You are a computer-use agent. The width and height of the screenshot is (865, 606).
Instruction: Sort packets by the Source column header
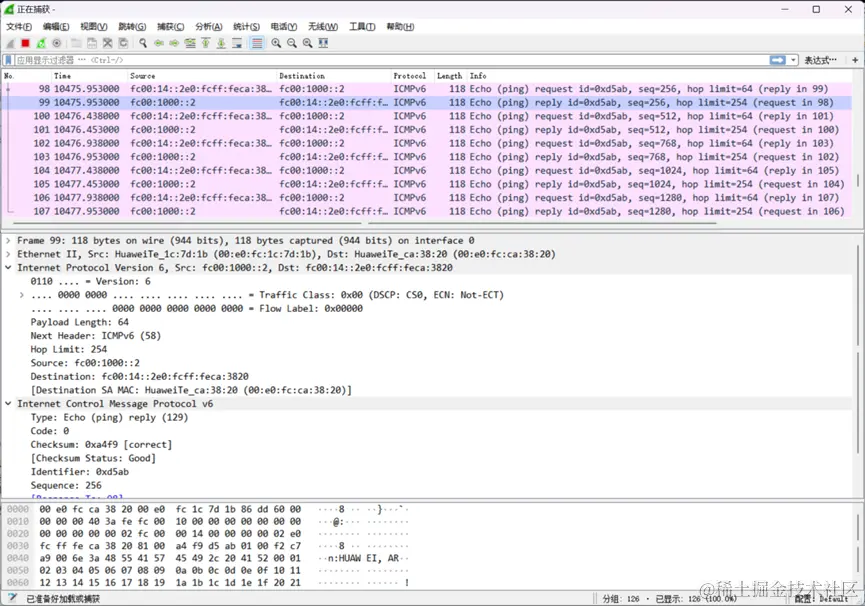201,76
